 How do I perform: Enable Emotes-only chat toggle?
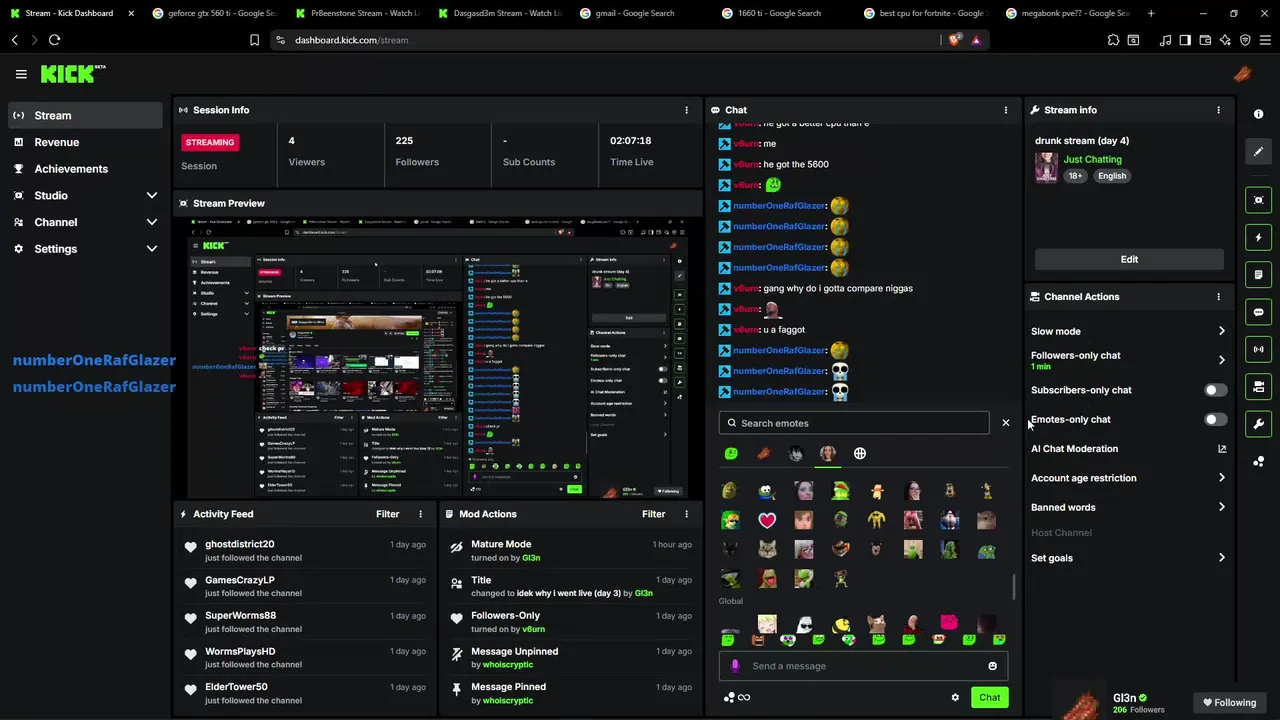1215,420
